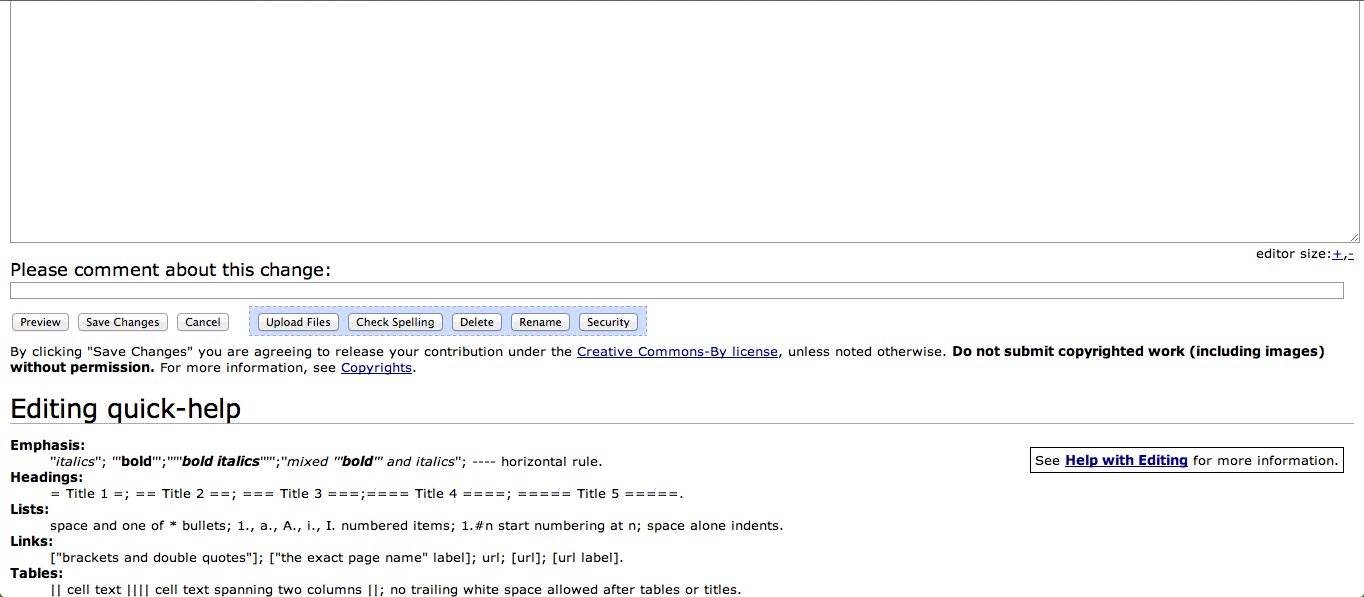This screenshot has width=1364, height=597.
Task: Open the Creative Commons-By license link
Action: pyautogui.click(x=677, y=352)
